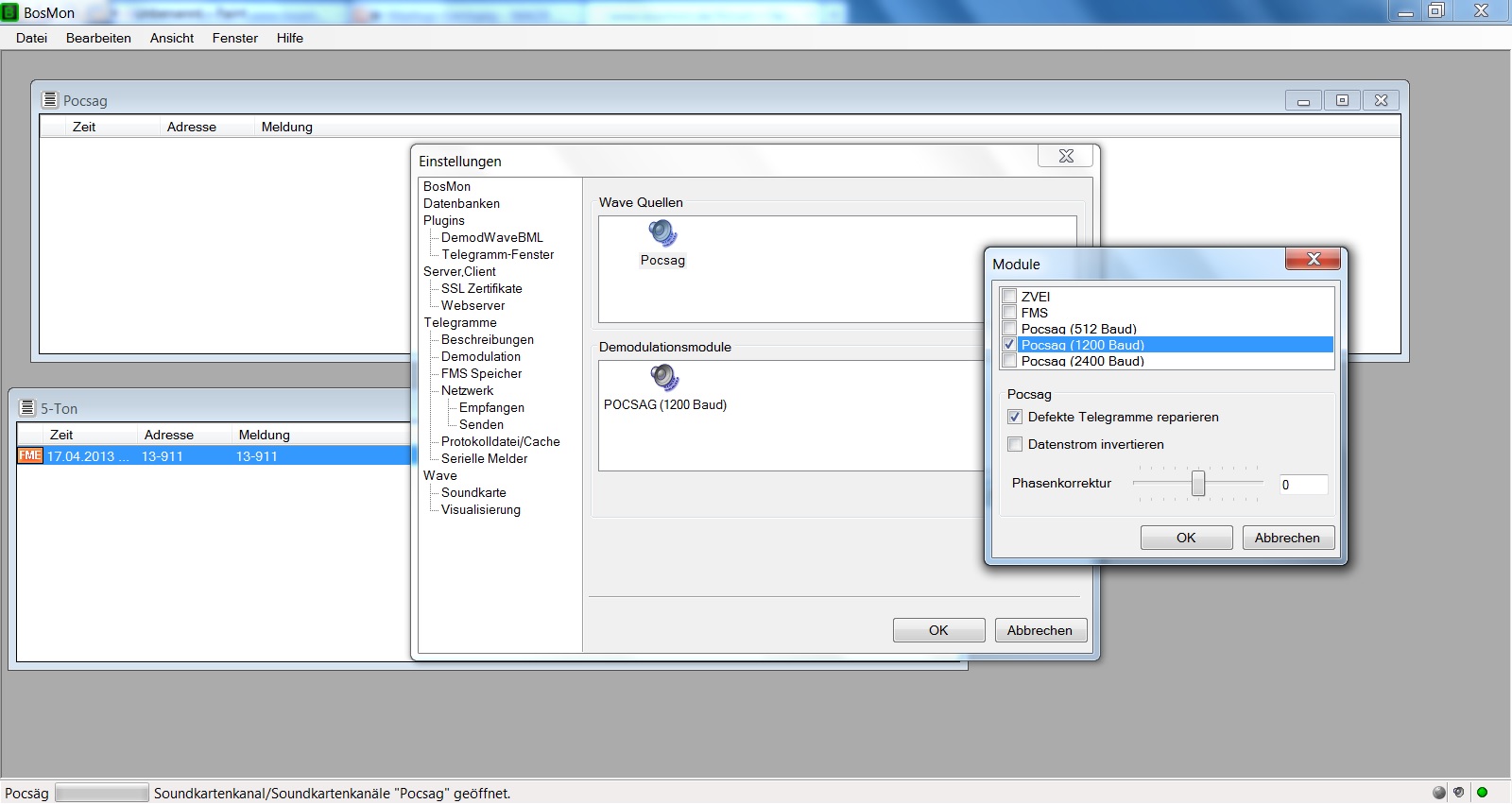Click the Phasenkorrektur slider handle
This screenshot has width=1512, height=804.
1197,483
